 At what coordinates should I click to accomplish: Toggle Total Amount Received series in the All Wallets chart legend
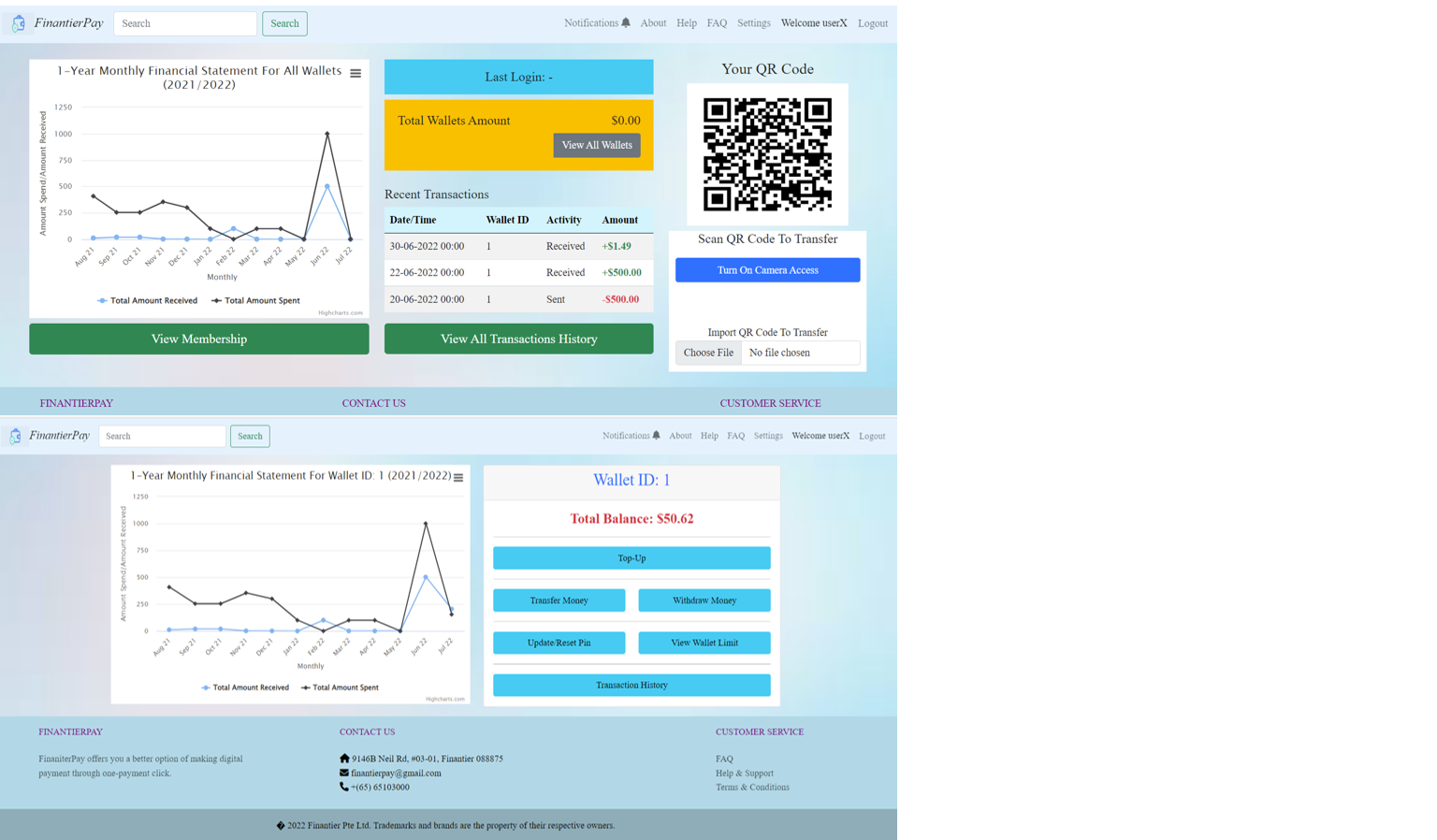click(x=148, y=300)
